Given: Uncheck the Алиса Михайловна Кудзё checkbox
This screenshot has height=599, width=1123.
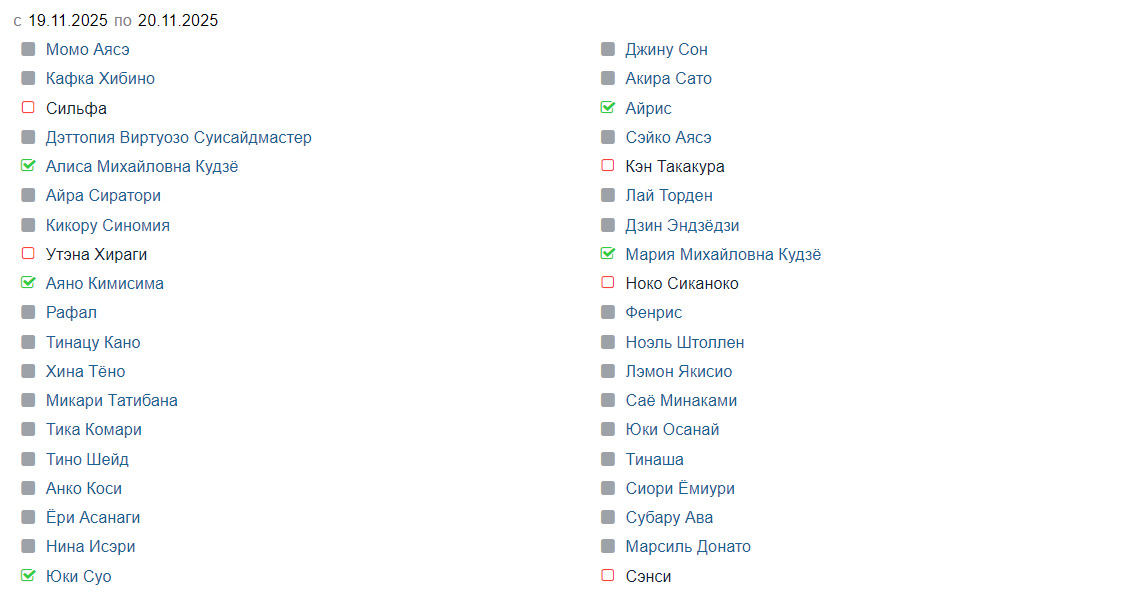Looking at the screenshot, I should click(28, 166).
